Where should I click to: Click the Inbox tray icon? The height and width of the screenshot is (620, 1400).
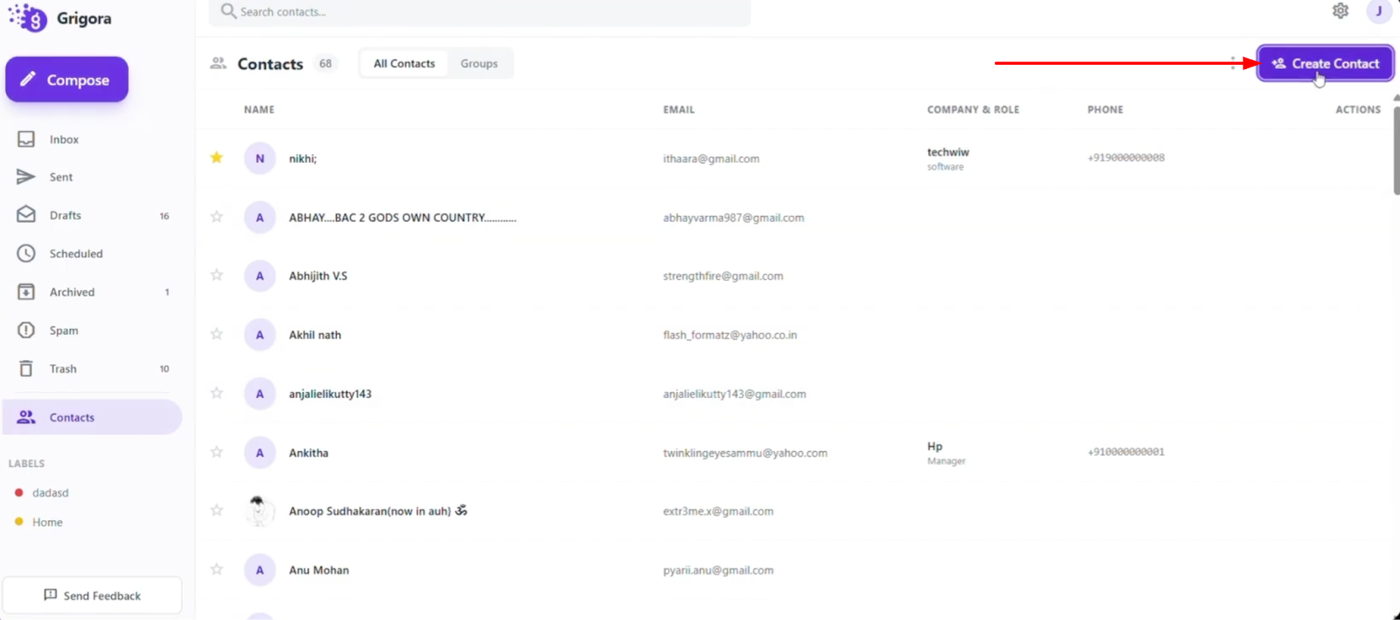pyautogui.click(x=26, y=139)
